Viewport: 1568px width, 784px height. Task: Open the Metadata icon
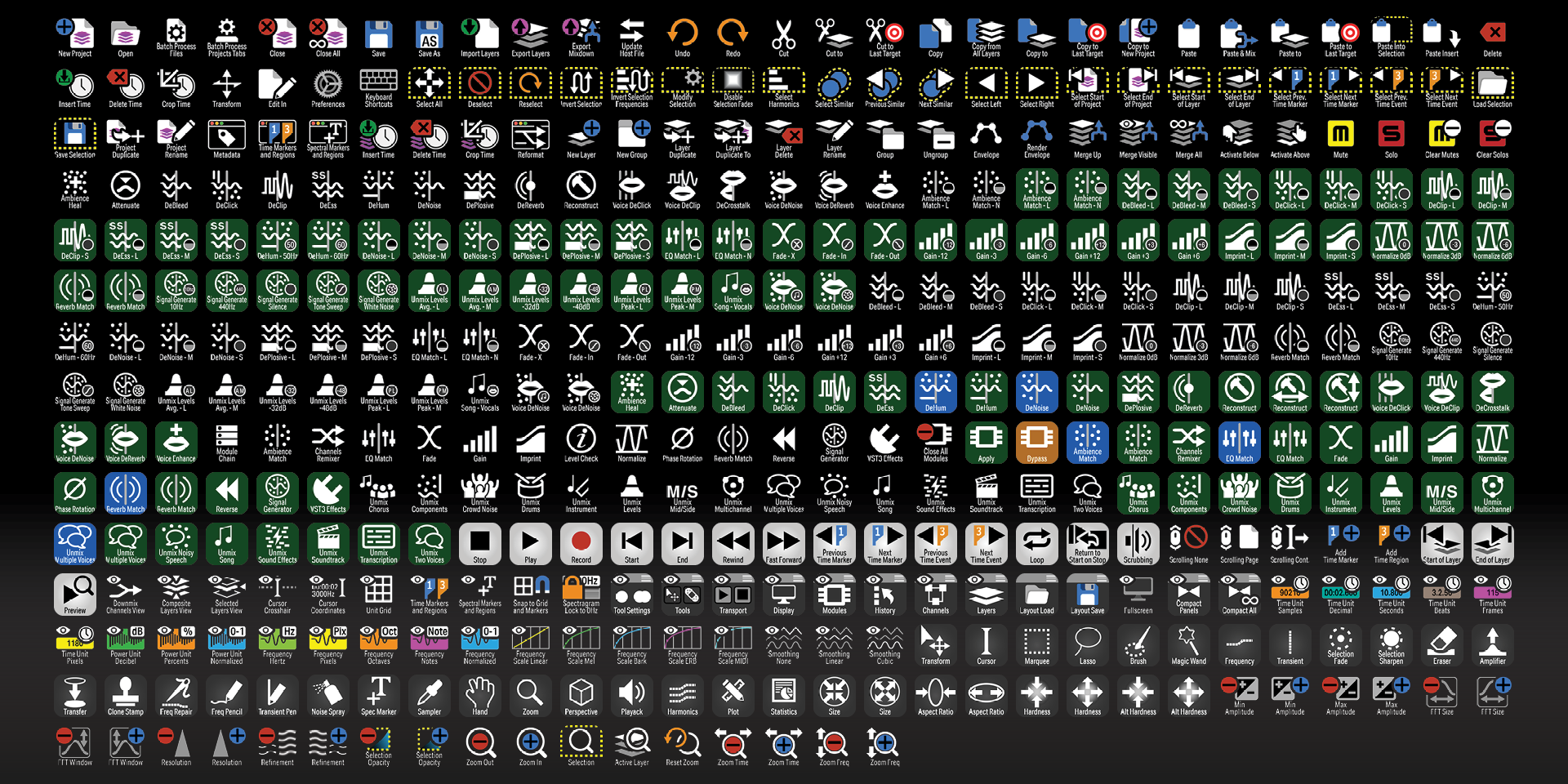tap(226, 139)
